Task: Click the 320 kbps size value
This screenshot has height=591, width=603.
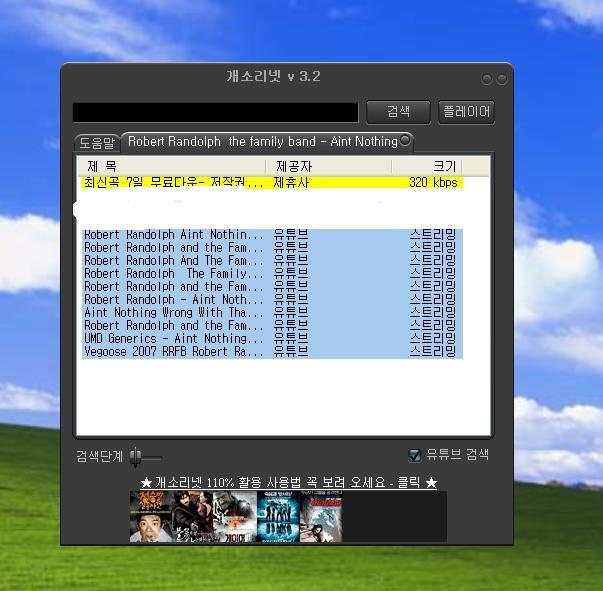Action: click(433, 182)
